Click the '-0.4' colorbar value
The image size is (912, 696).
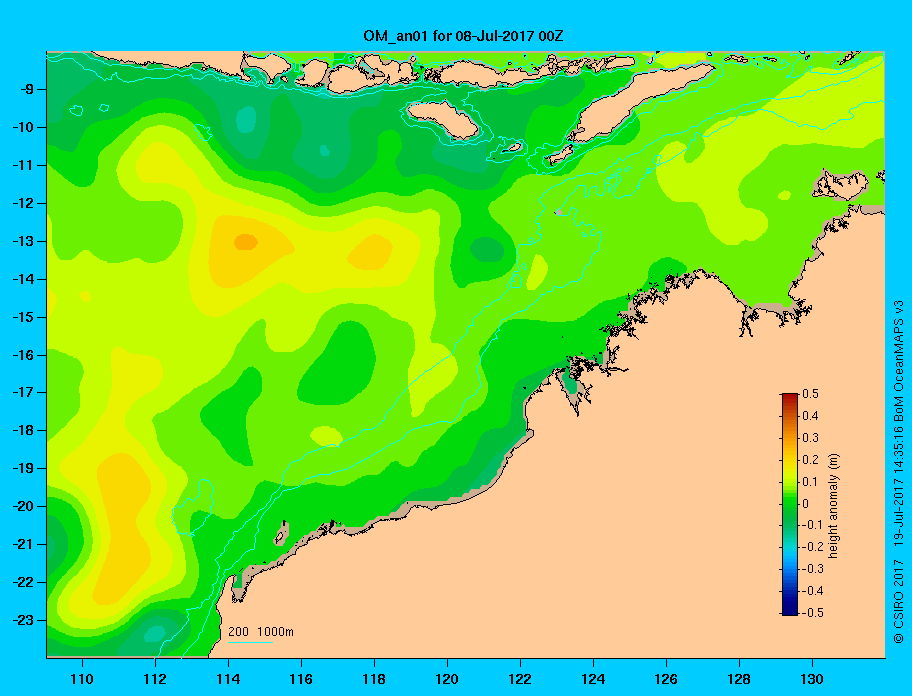[x=812, y=591]
